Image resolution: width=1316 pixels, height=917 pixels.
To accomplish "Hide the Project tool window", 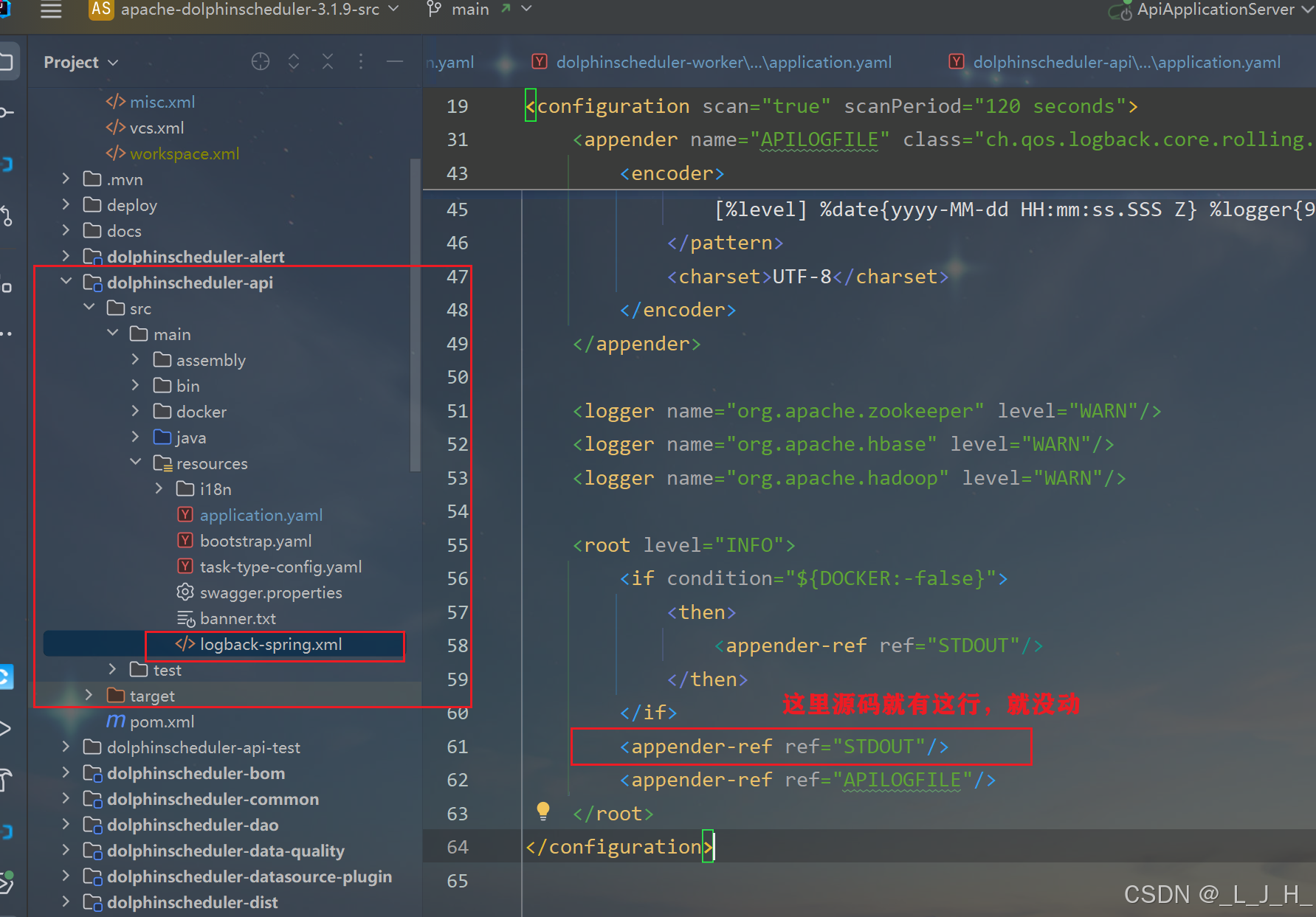I will pyautogui.click(x=395, y=62).
